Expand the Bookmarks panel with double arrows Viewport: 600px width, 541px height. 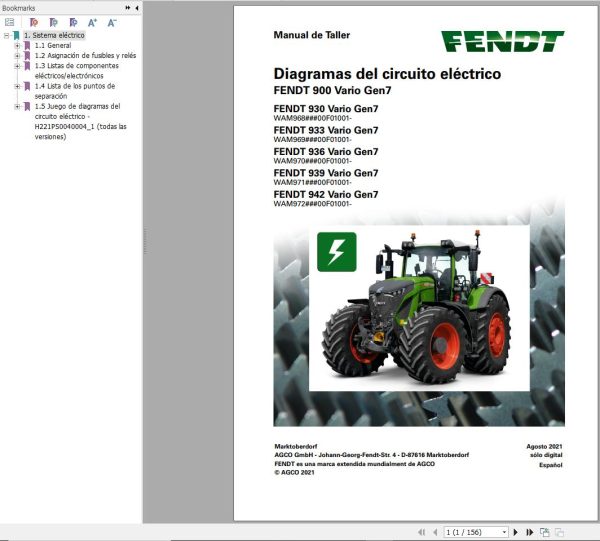(128, 8)
